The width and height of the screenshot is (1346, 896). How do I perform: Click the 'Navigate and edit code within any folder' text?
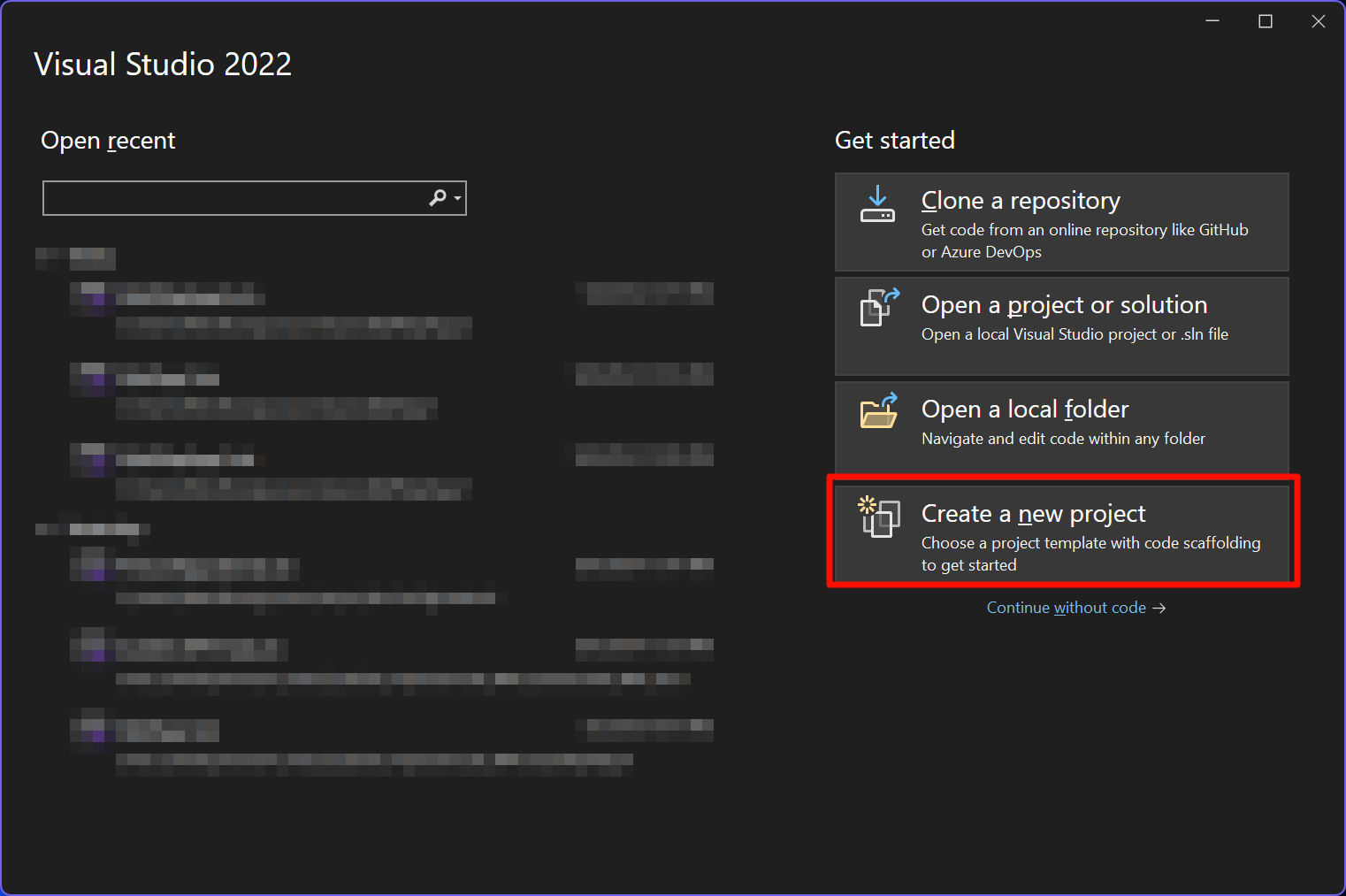[x=1063, y=439]
